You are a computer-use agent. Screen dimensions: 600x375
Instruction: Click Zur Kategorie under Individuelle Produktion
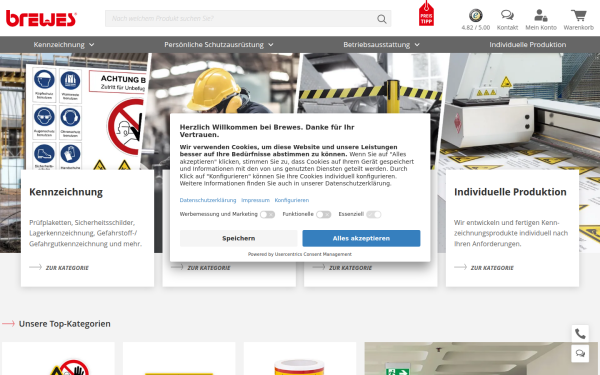click(492, 268)
